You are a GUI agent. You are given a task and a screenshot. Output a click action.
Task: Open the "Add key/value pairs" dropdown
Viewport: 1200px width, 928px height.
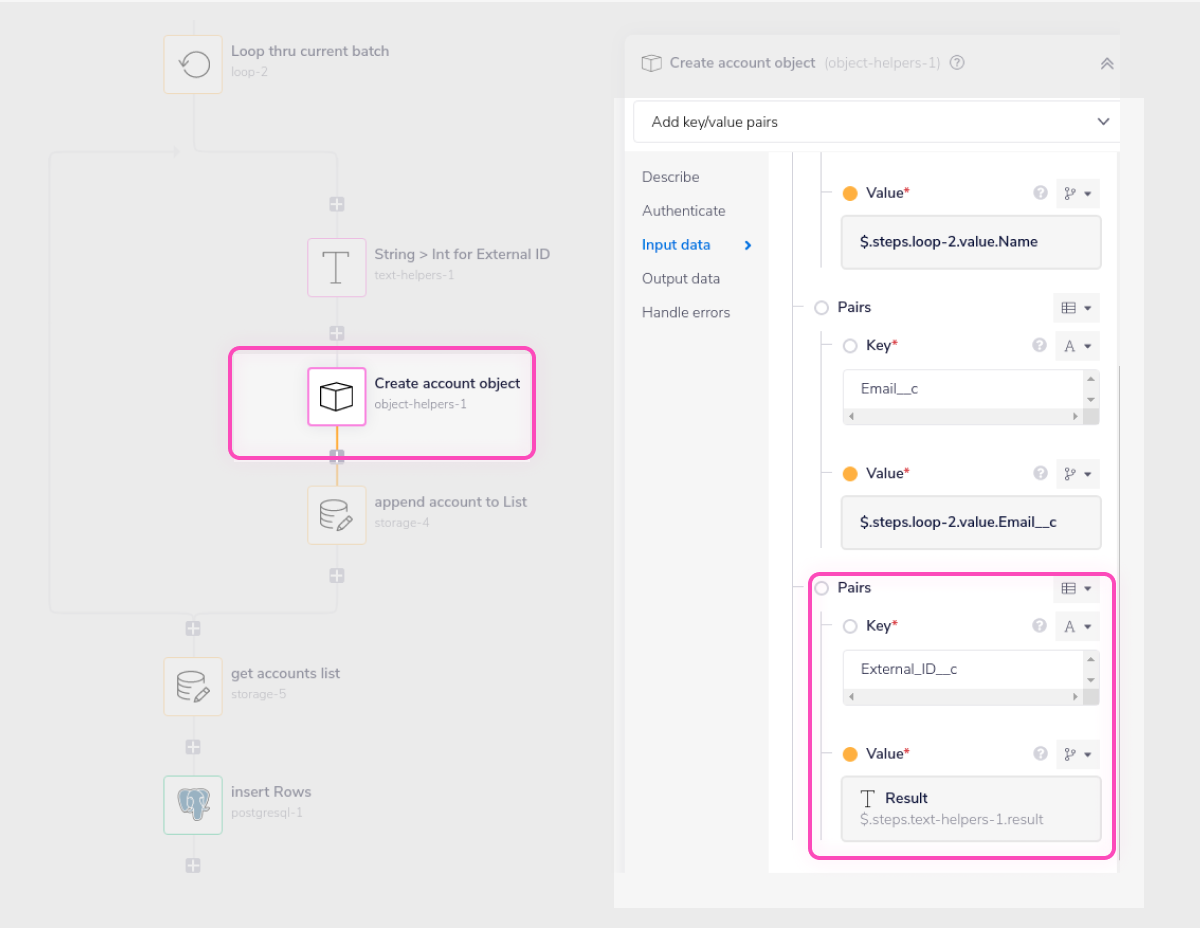tap(876, 121)
